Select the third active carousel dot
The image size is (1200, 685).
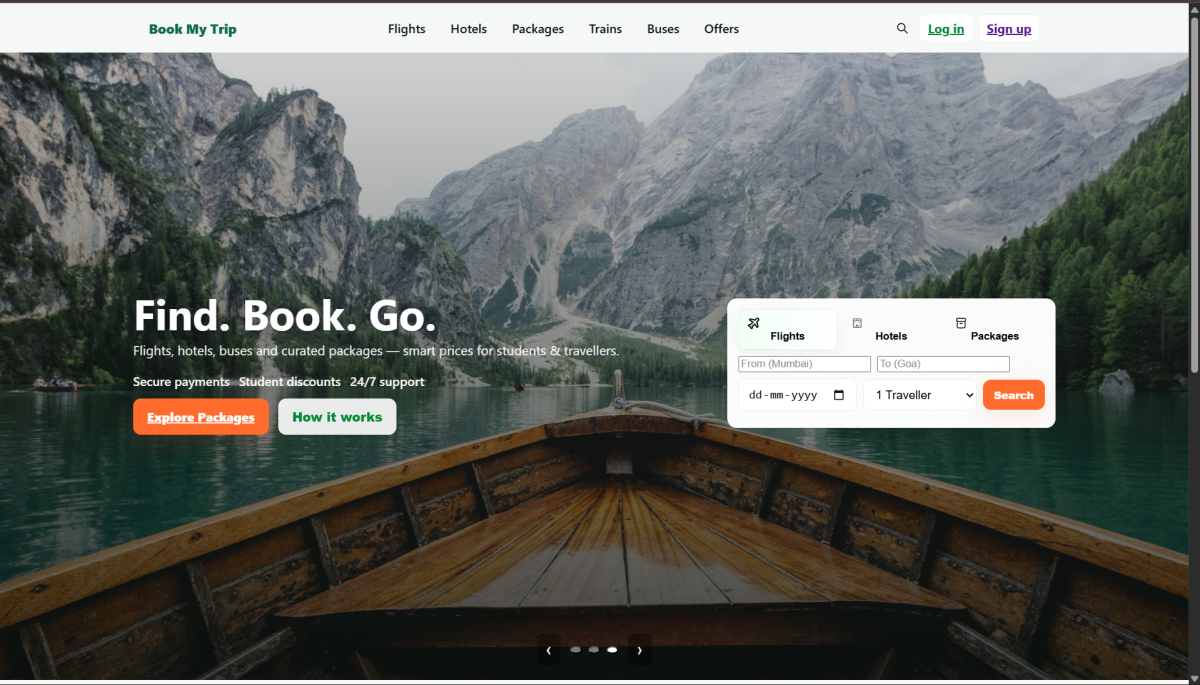coord(612,650)
